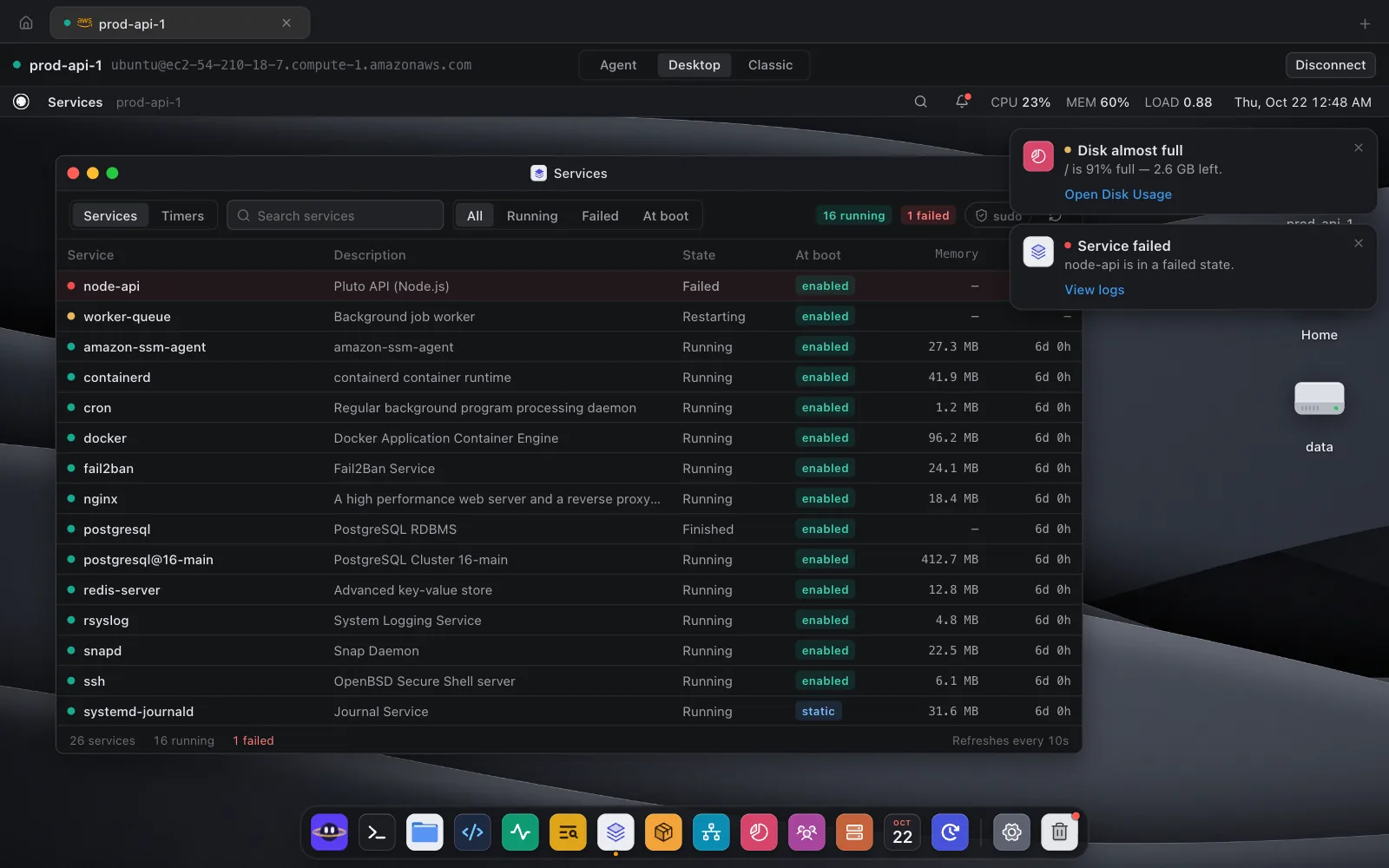
Task: Show All services filter
Action: coord(475,216)
